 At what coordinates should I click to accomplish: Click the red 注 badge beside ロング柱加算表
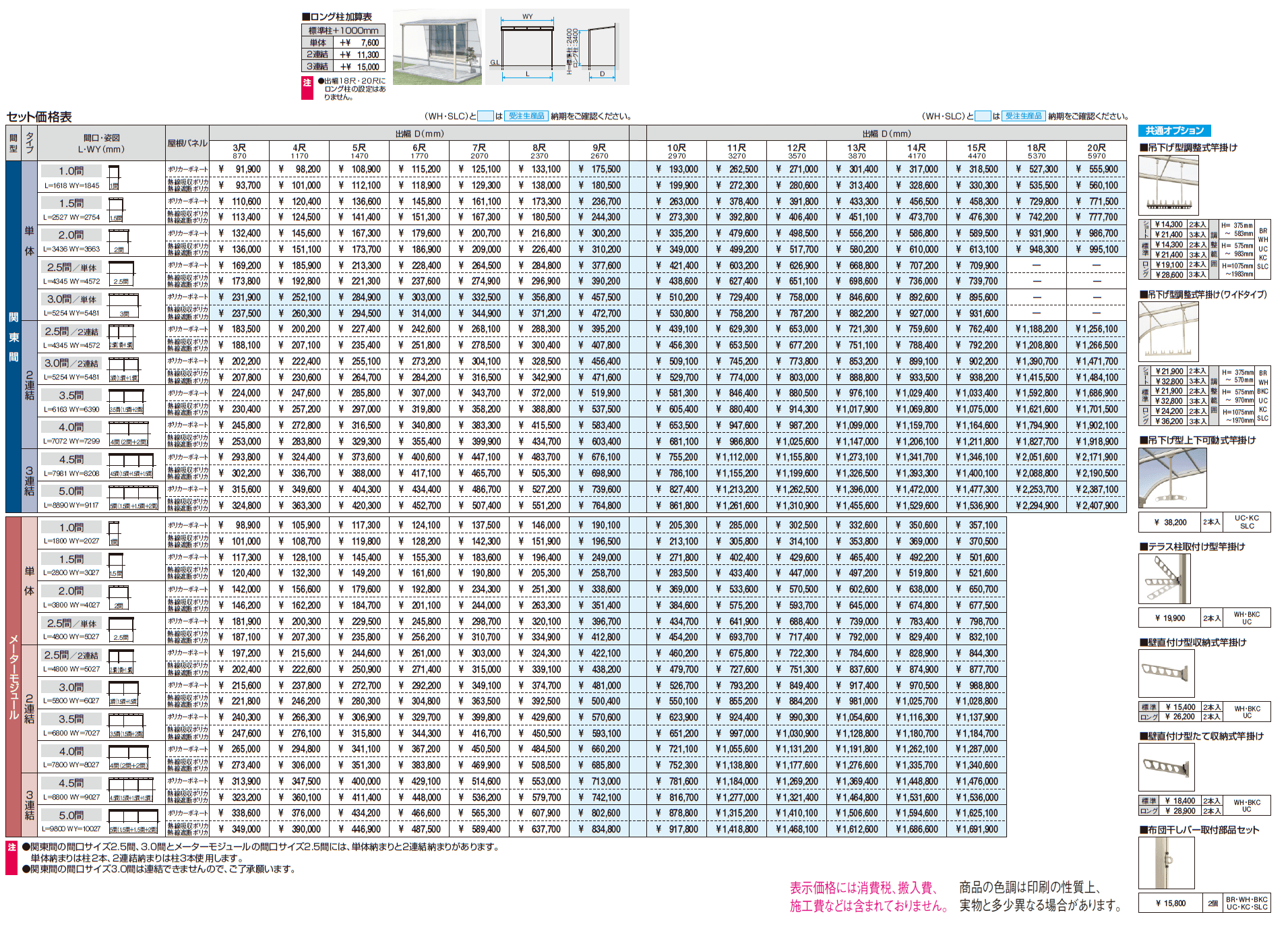307,88
